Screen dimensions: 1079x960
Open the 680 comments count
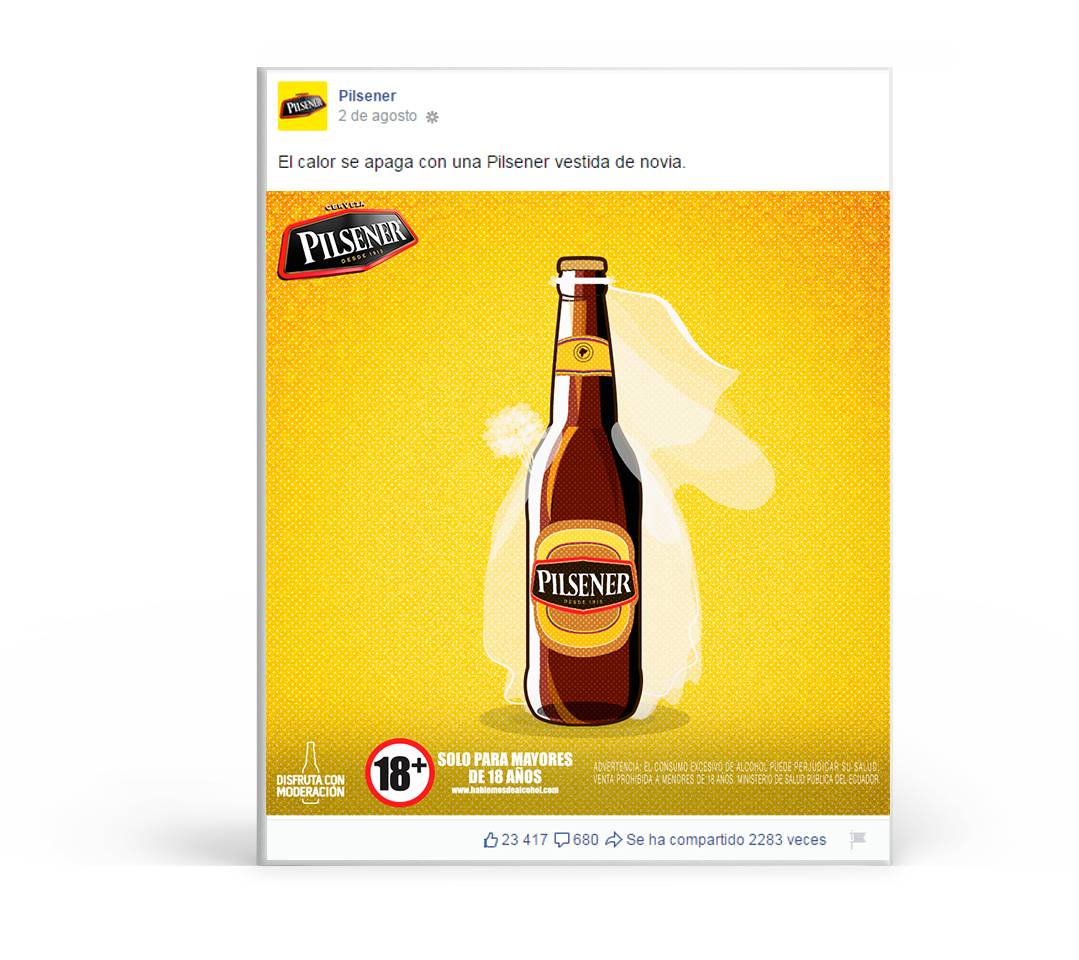click(586, 840)
